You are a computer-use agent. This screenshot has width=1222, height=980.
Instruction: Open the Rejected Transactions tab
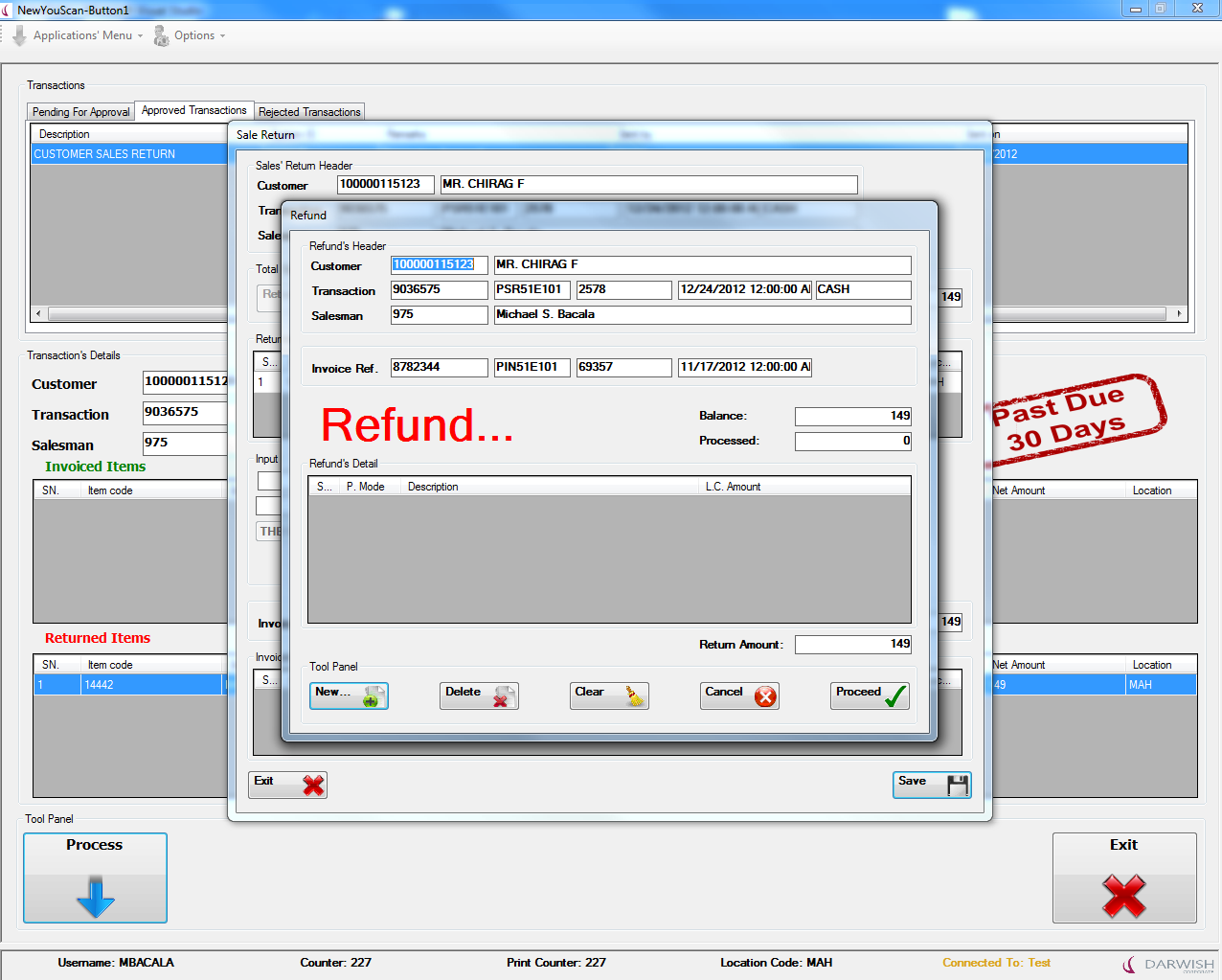[x=309, y=112]
